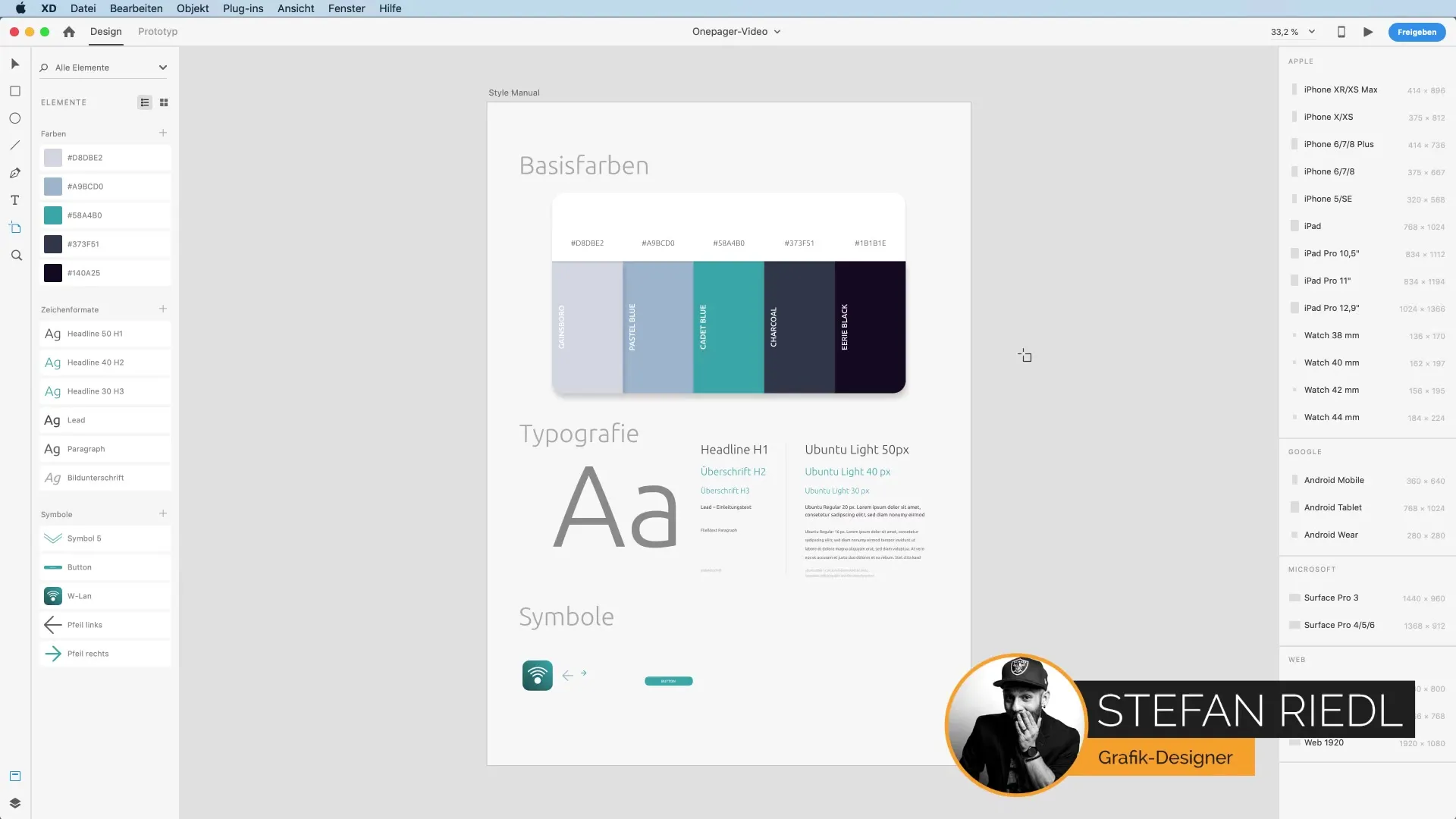Open the Datei menu
The height and width of the screenshot is (819, 1456).
click(83, 8)
